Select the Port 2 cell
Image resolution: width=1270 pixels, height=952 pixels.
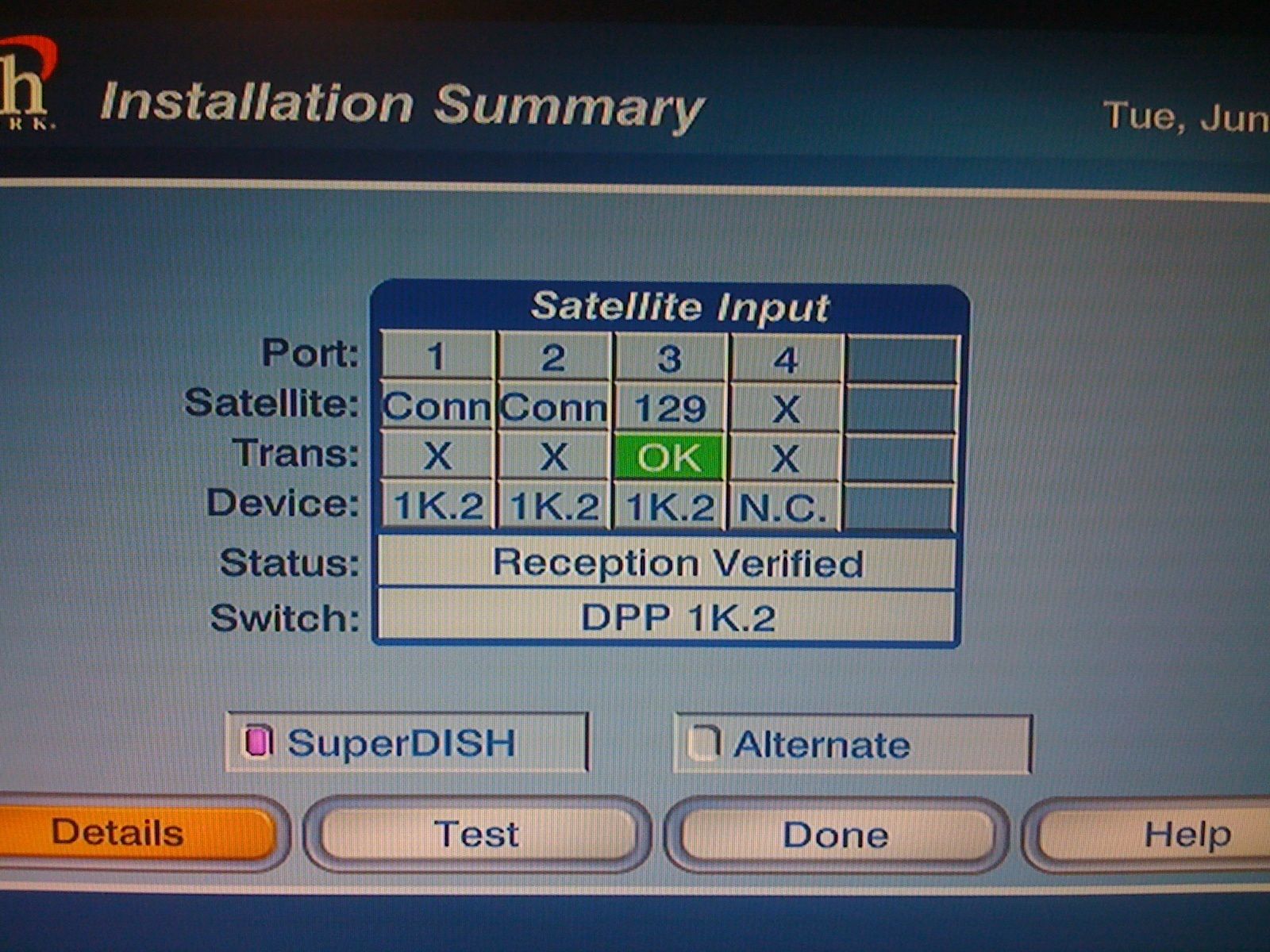553,357
